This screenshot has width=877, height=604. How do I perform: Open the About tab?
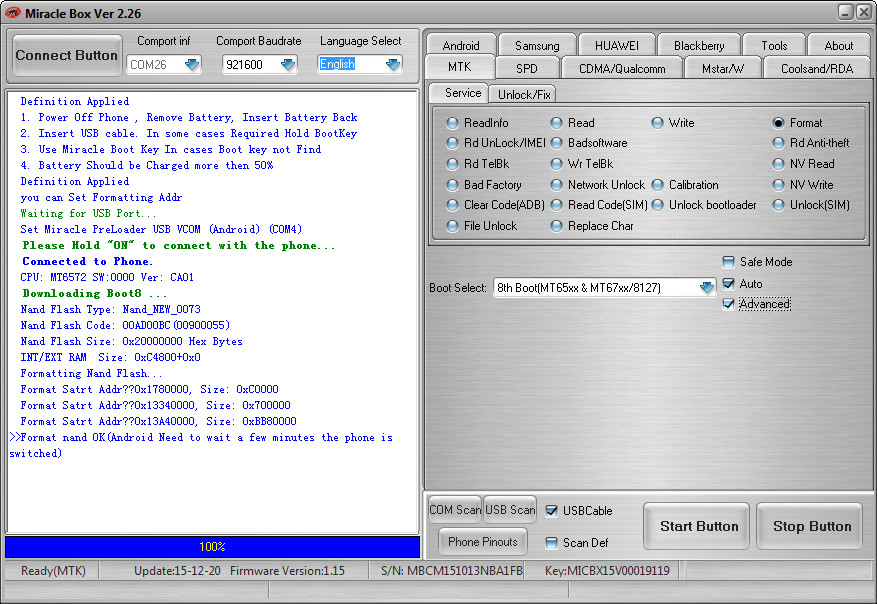pos(838,45)
